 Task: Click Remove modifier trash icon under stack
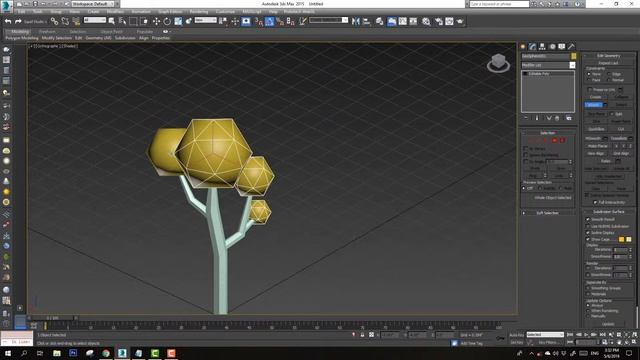pos(558,118)
